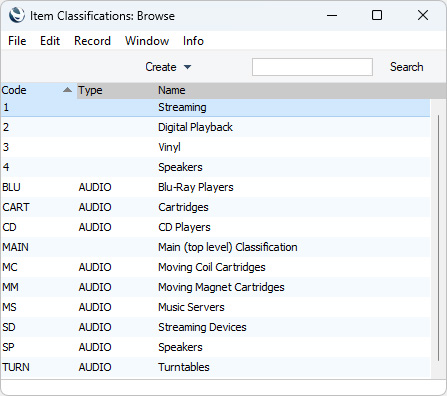Minimize the Item Classifications window

[332, 15]
